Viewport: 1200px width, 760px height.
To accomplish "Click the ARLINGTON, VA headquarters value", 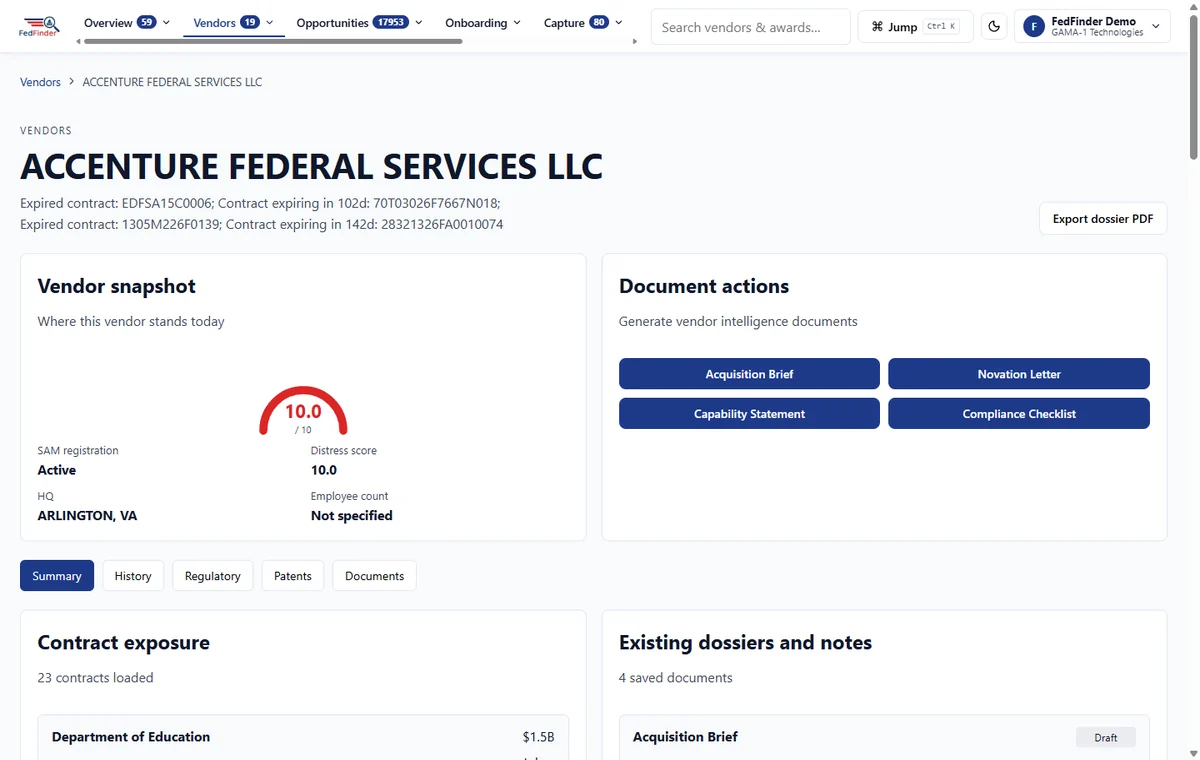I will coord(88,516).
